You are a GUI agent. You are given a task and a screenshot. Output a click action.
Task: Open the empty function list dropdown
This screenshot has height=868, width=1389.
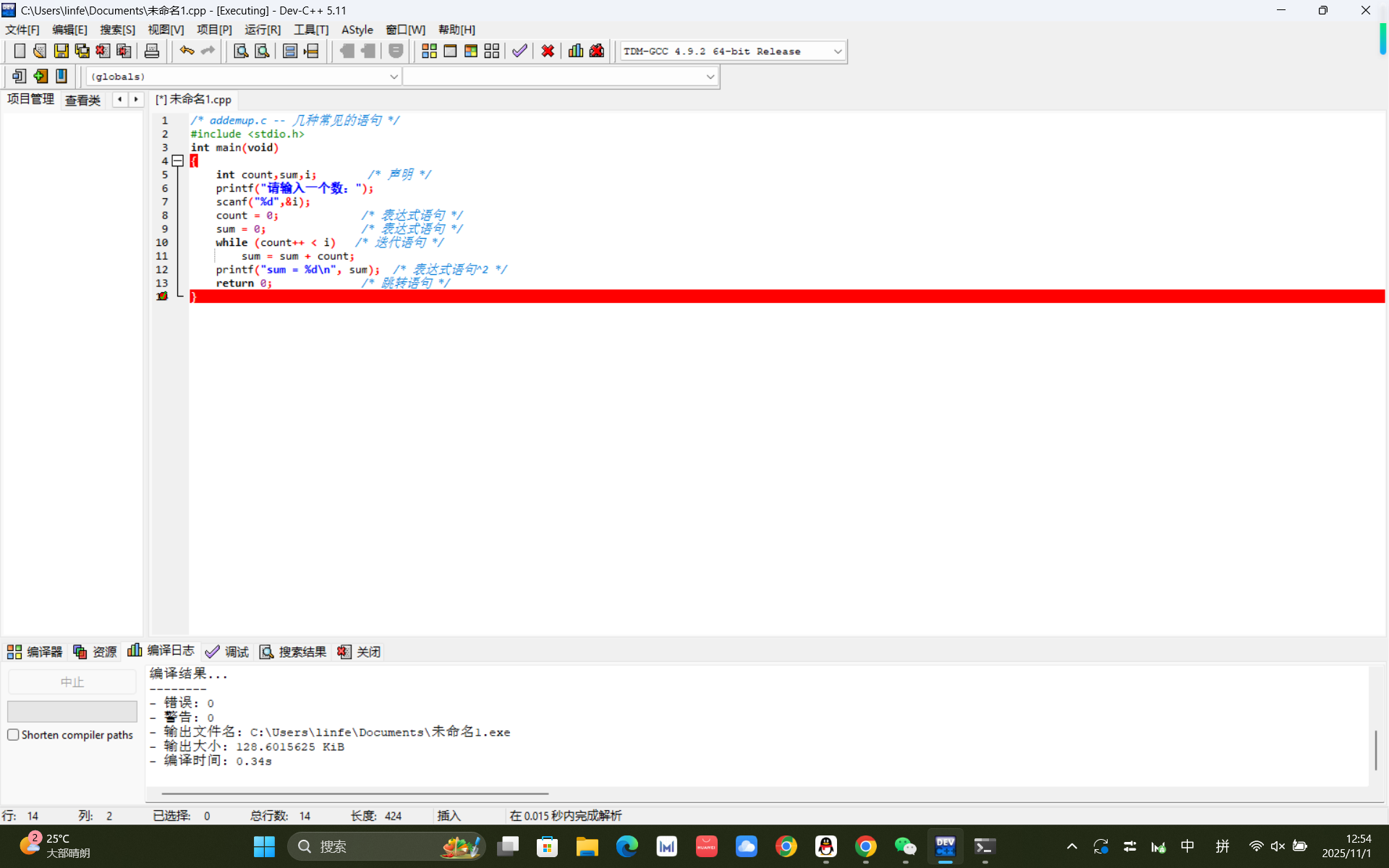[x=710, y=77]
